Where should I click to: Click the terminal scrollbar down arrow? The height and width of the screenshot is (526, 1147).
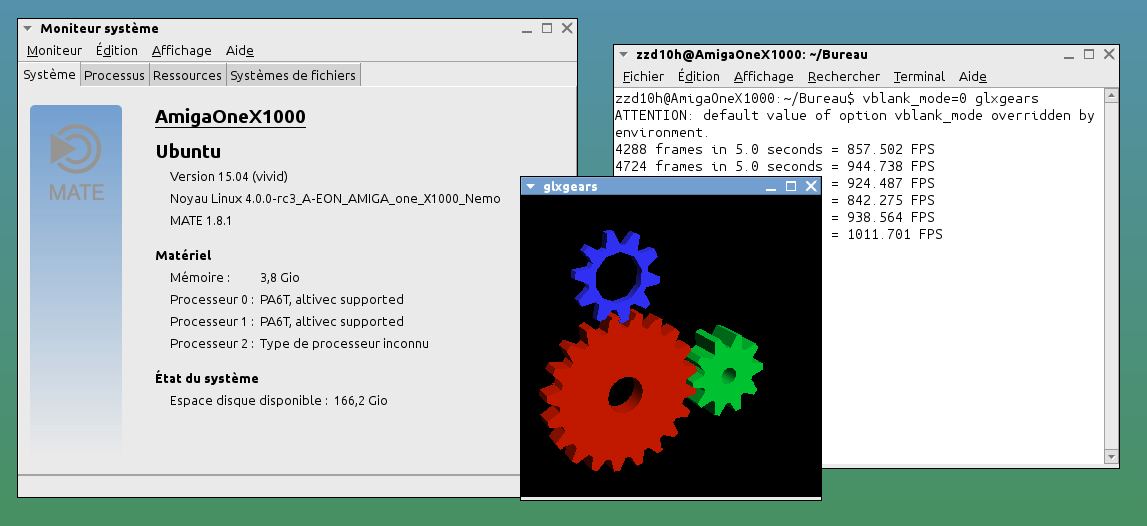[1111, 456]
